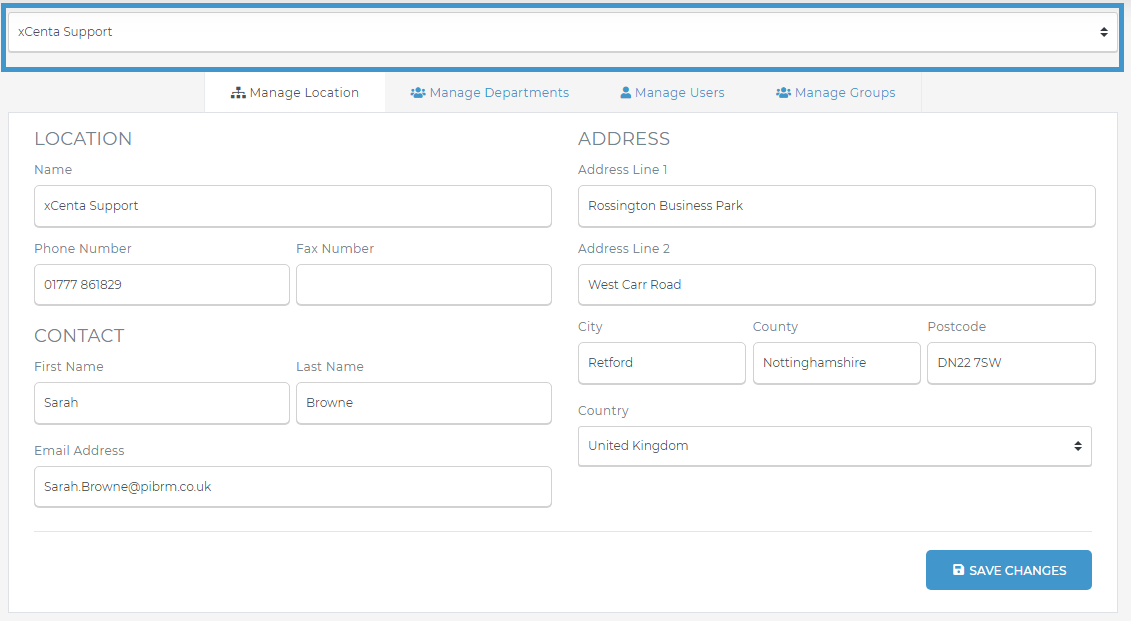Click the First Name label

[x=69, y=366]
